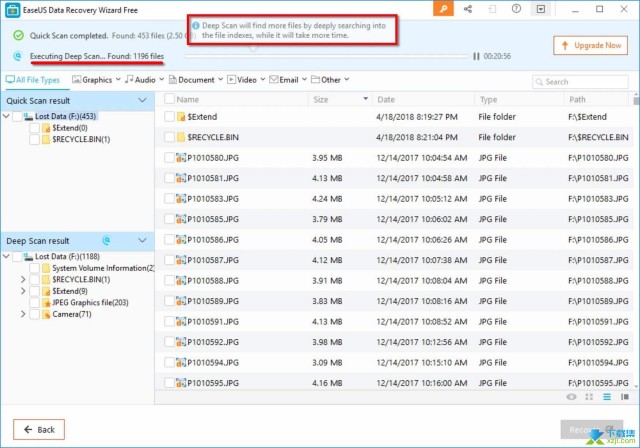Image resolution: width=640 pixels, height=448 pixels.
Task: Click the Camera folder icon in tree
Action: pos(46,314)
